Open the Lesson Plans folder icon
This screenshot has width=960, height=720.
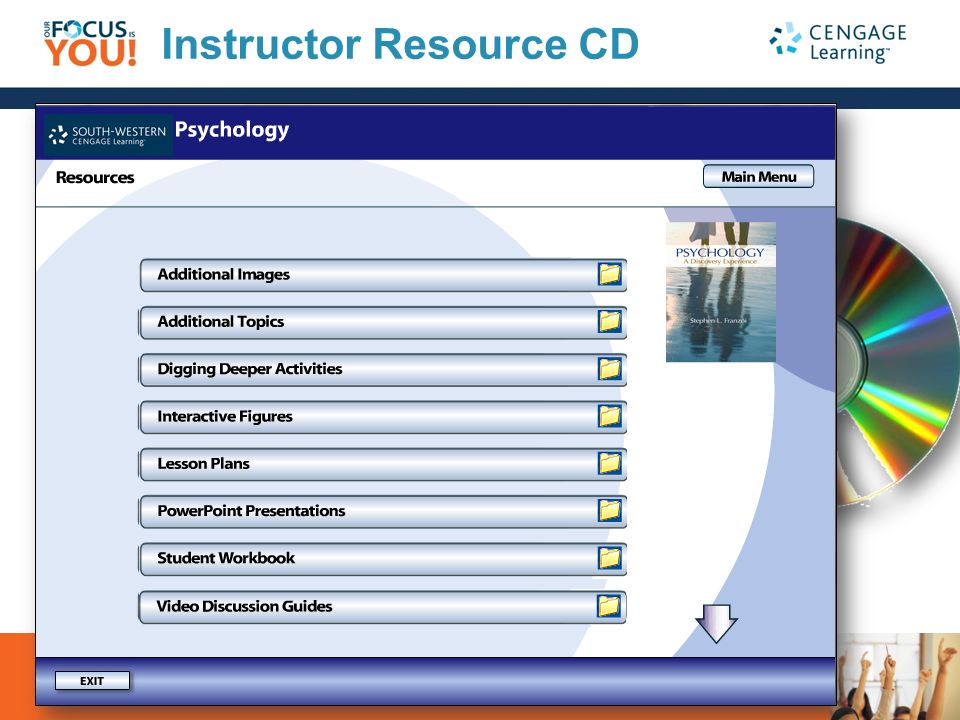[610, 463]
